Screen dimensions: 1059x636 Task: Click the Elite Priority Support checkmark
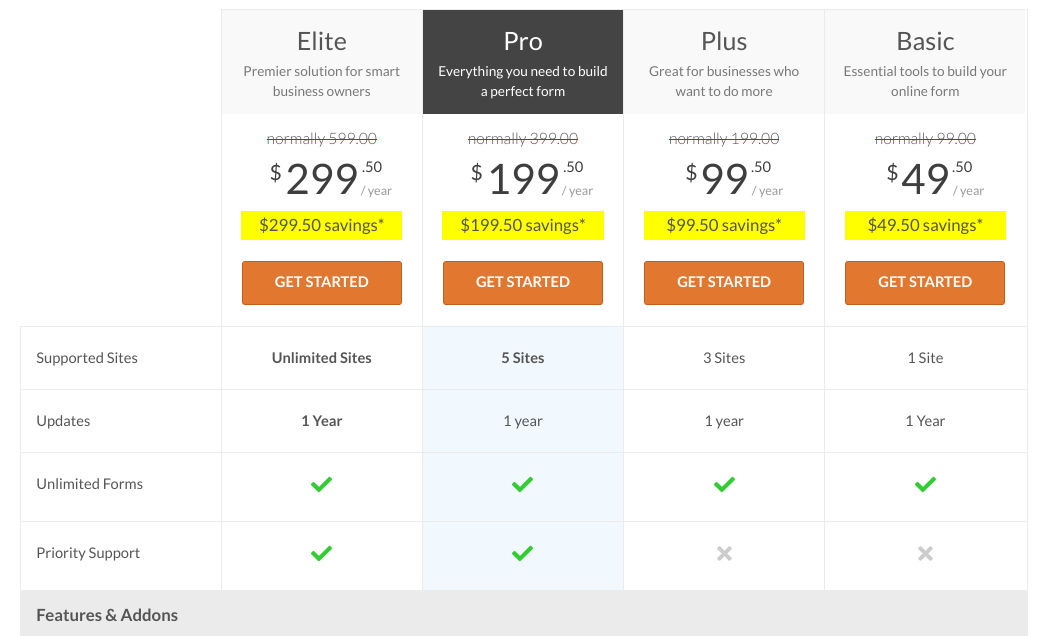321,553
